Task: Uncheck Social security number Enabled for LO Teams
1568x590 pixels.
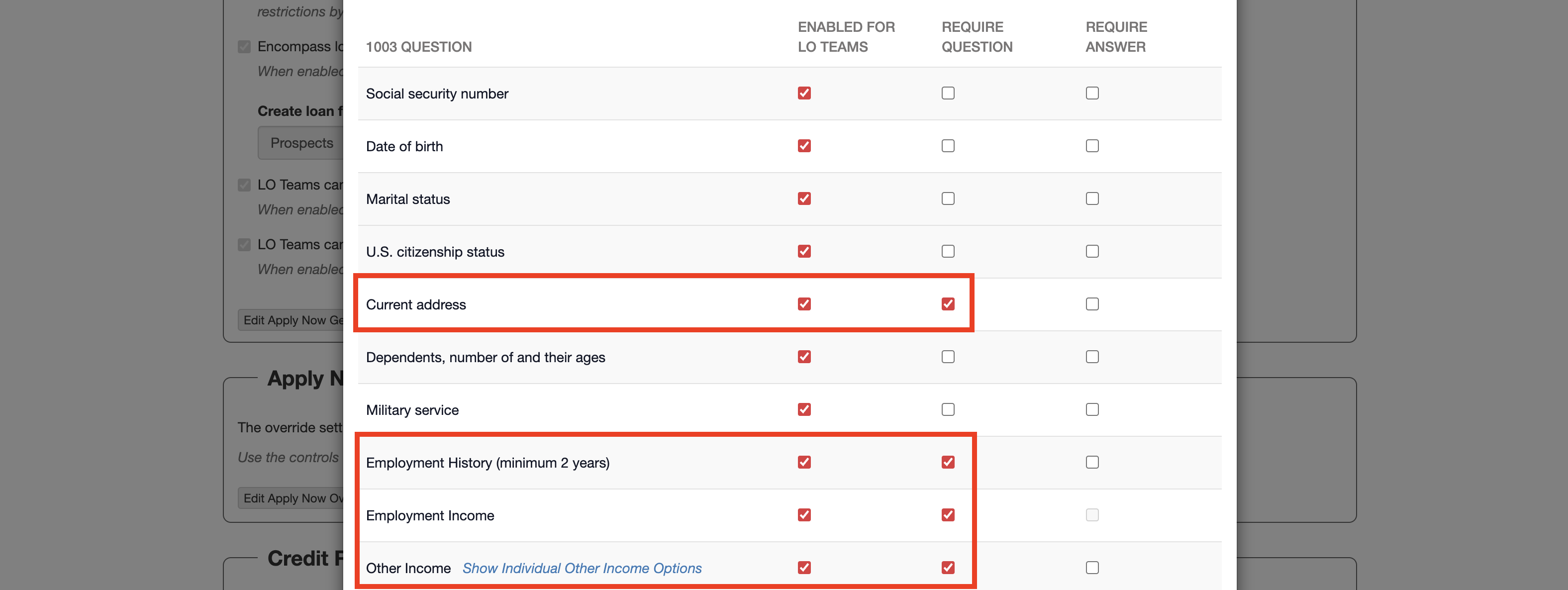Action: click(804, 93)
